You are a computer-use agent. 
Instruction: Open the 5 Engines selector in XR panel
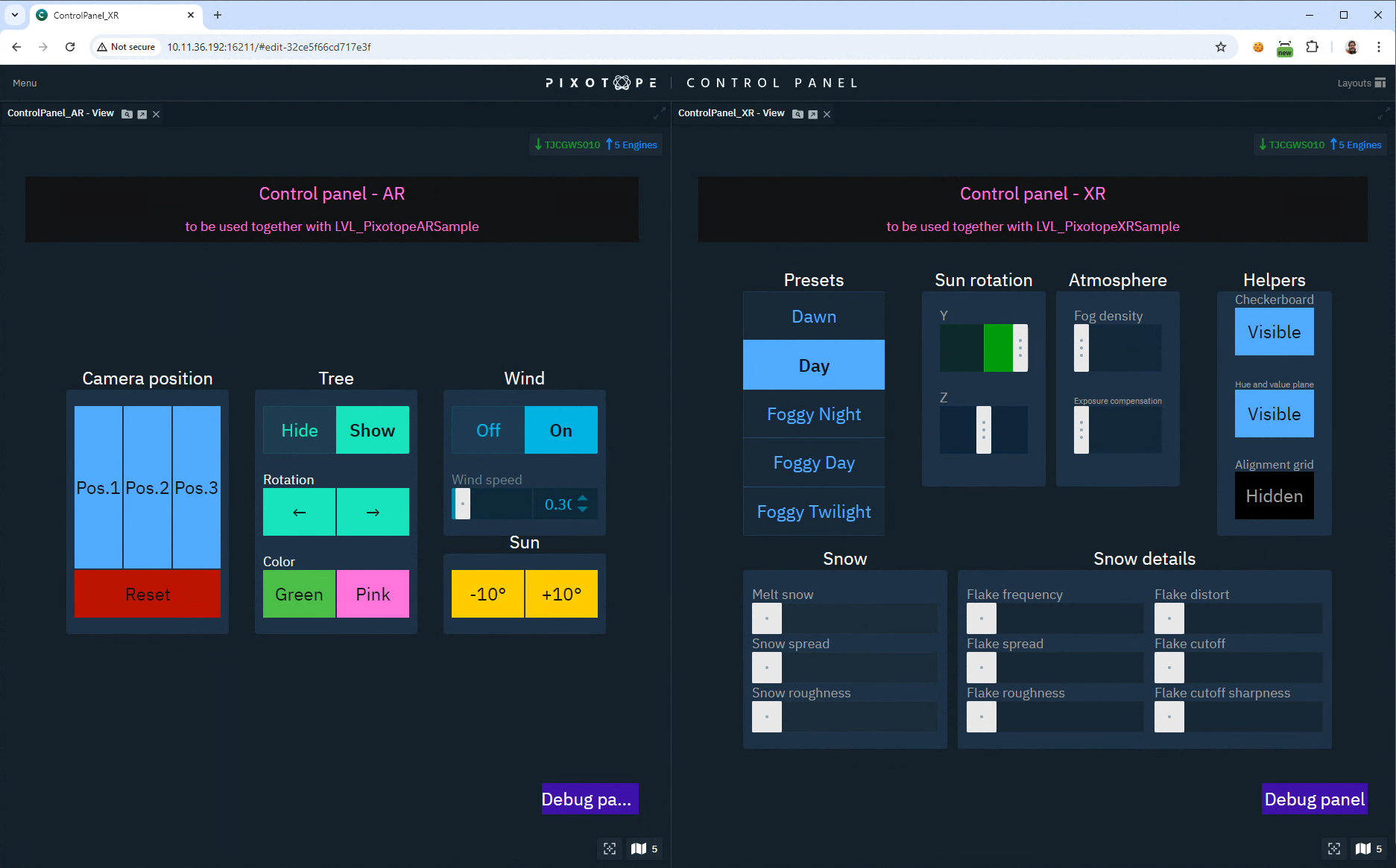tap(1359, 145)
